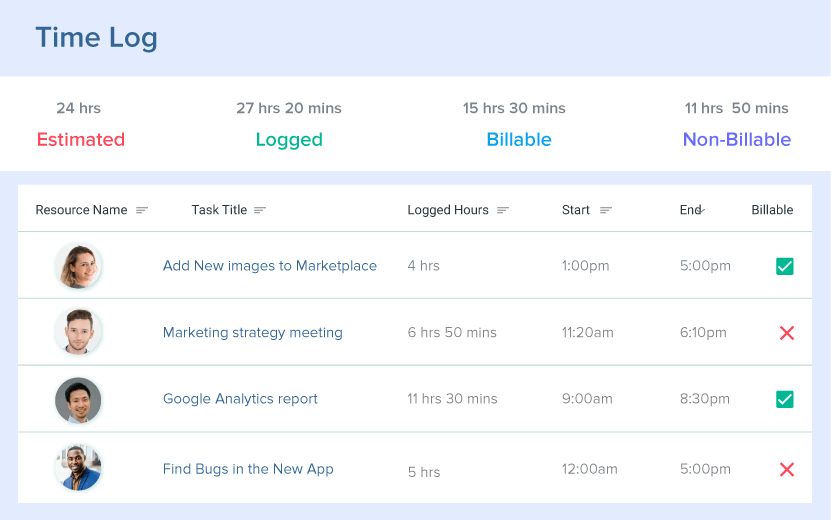The image size is (831, 520).
Task: Expand the End column sort arrow
Action: coord(701,210)
